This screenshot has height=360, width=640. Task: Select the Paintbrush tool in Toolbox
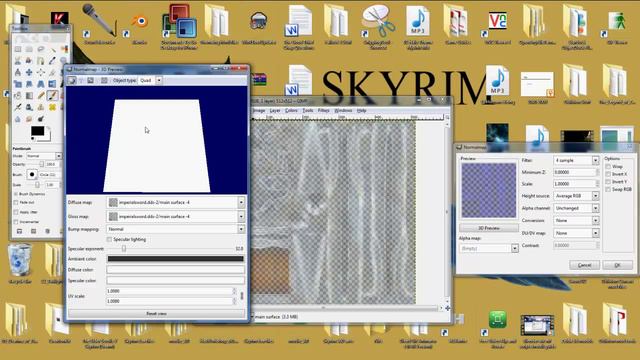pyautogui.click(x=52, y=96)
